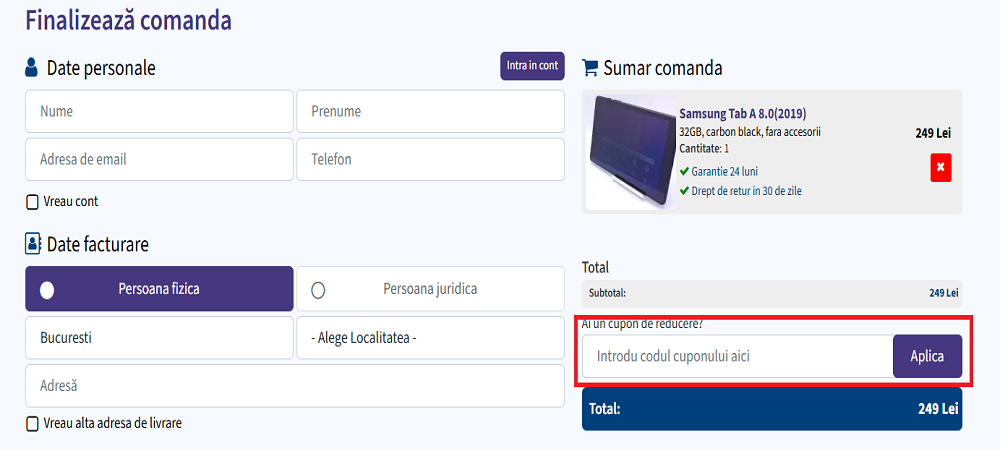Viewport: 1000px width, 450px height.
Task: Expand the Alege Localitatea dropdown
Action: [x=430, y=338]
